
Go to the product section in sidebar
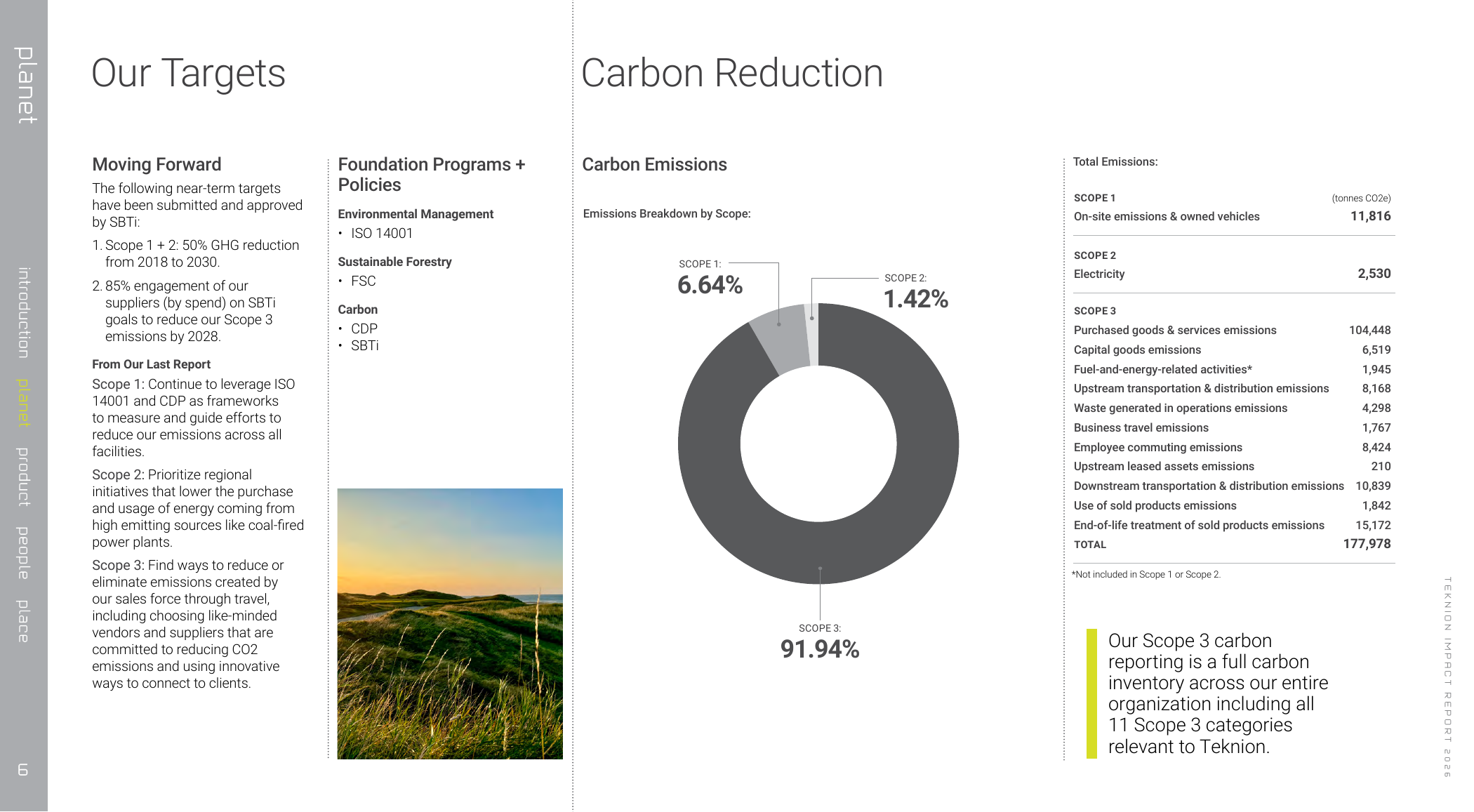[x=24, y=477]
